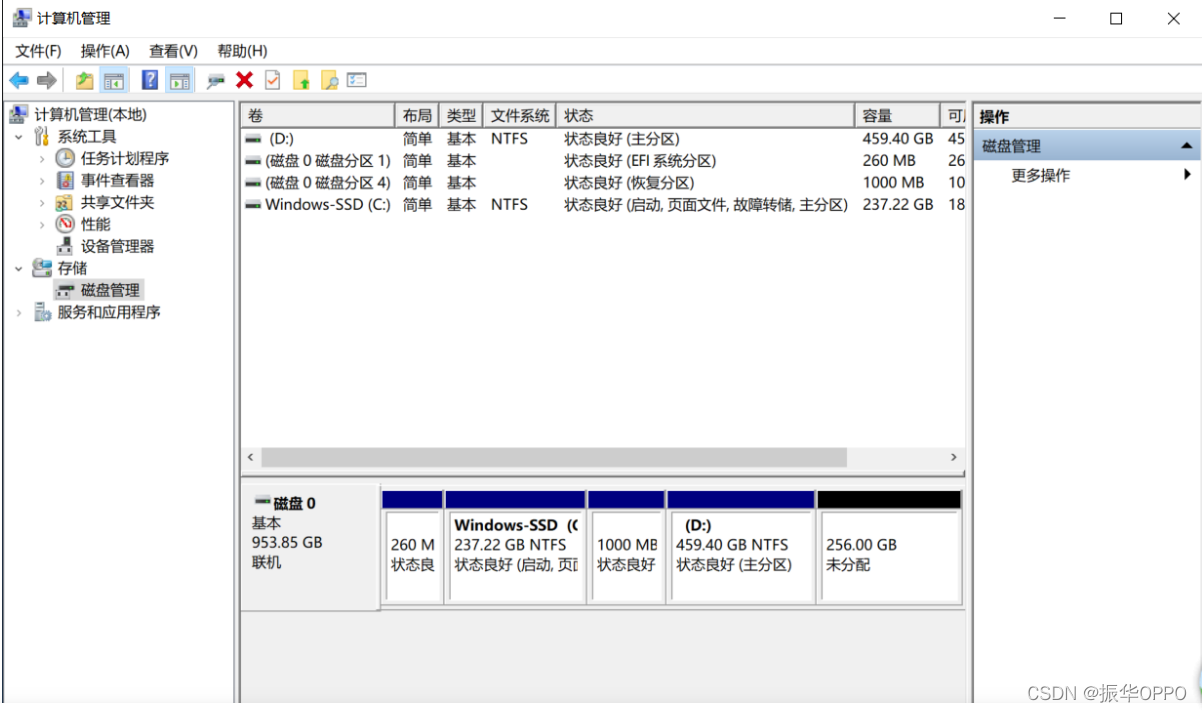Open the 文件(F) menu

point(39,51)
